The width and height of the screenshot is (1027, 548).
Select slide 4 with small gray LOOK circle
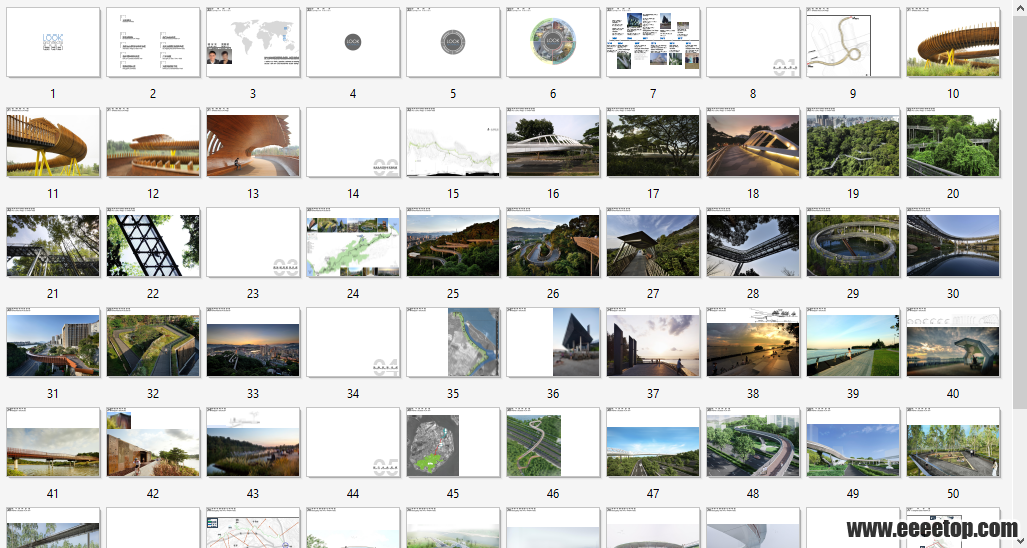point(353,42)
